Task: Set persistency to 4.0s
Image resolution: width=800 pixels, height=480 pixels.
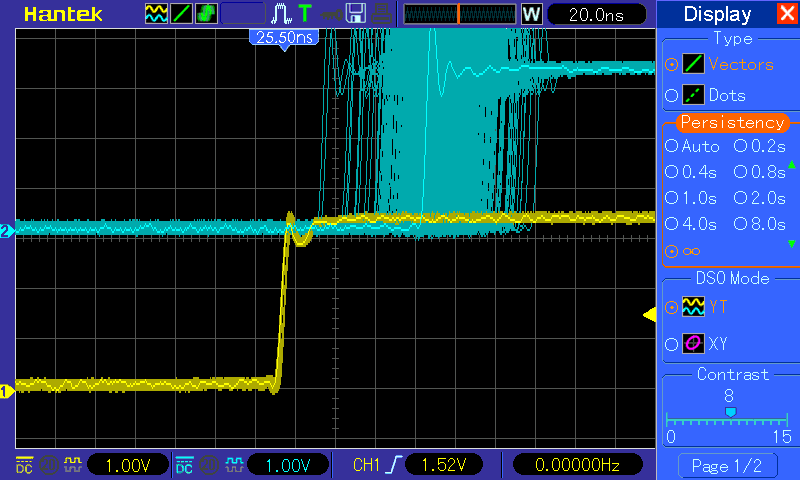Action: [x=671, y=224]
